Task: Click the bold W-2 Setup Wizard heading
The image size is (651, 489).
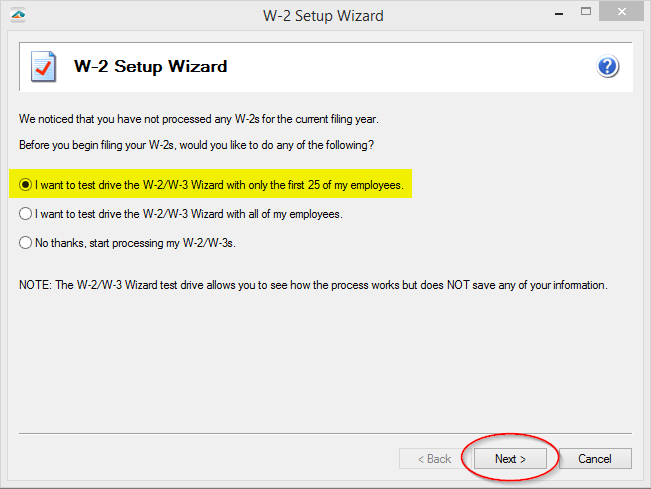Action: [x=151, y=66]
